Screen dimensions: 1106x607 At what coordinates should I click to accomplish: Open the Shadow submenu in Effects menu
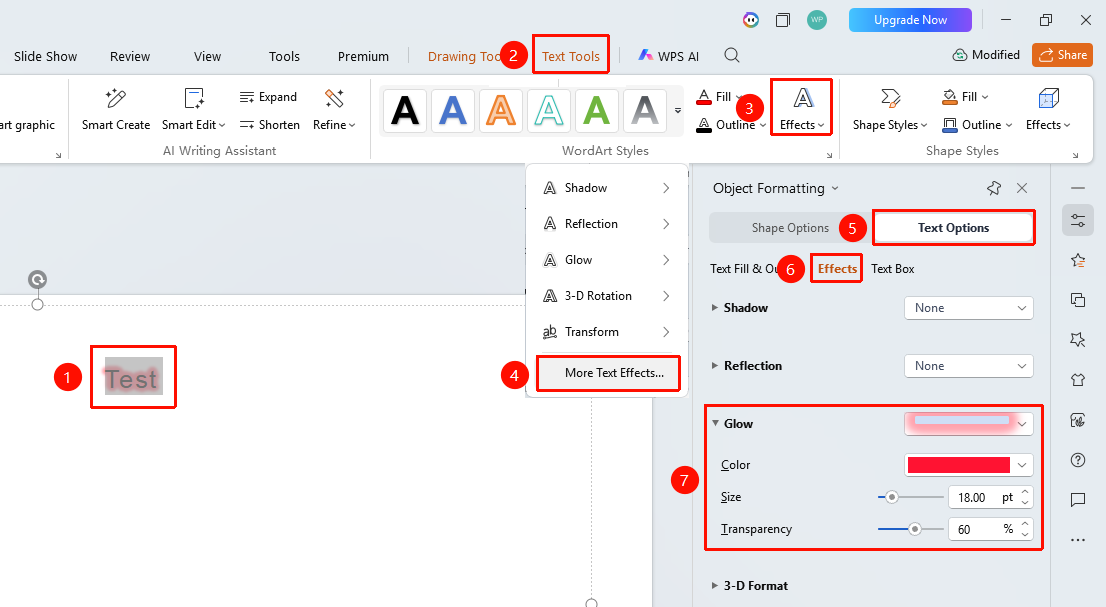[x=607, y=188]
